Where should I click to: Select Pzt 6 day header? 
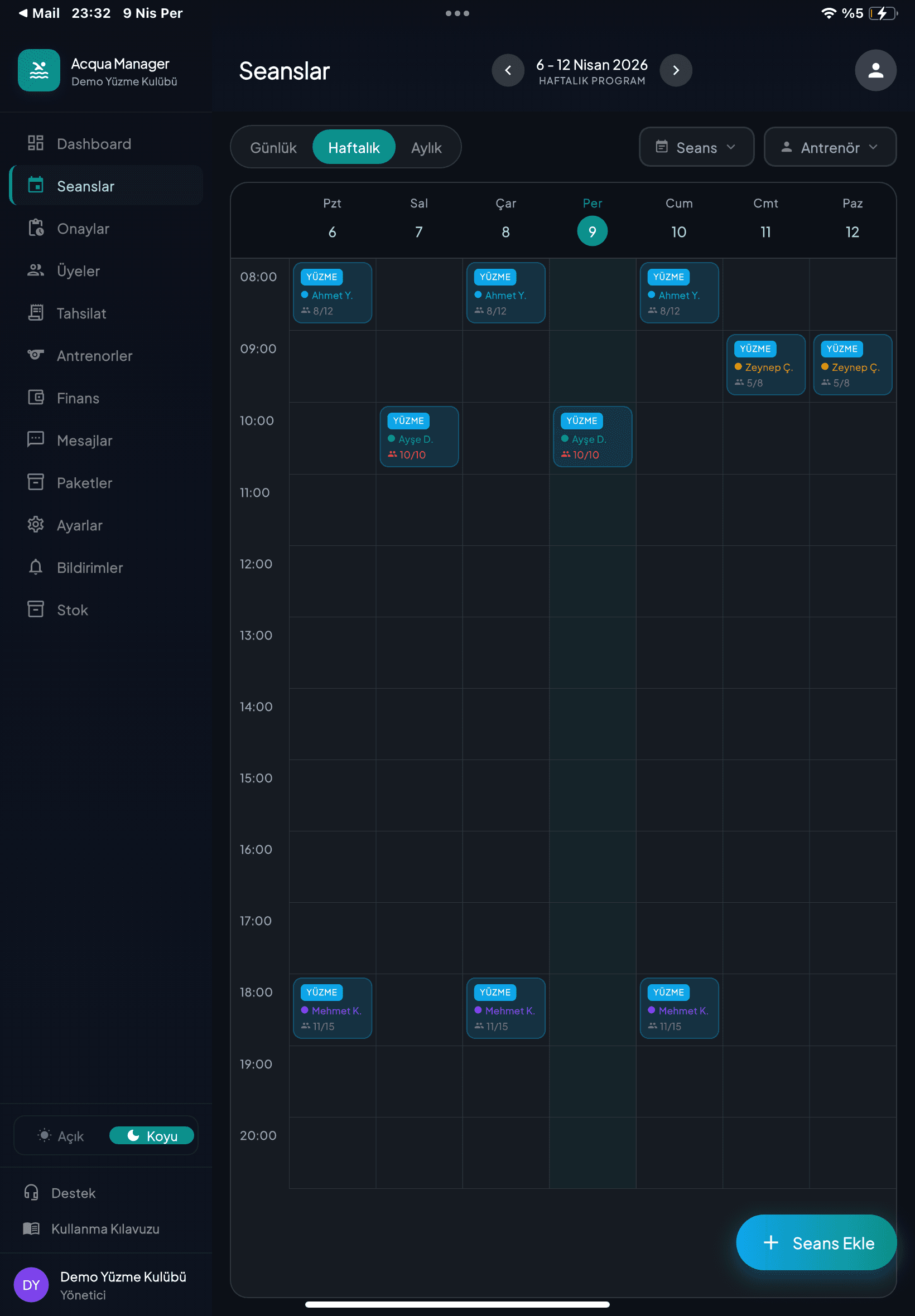click(x=332, y=219)
